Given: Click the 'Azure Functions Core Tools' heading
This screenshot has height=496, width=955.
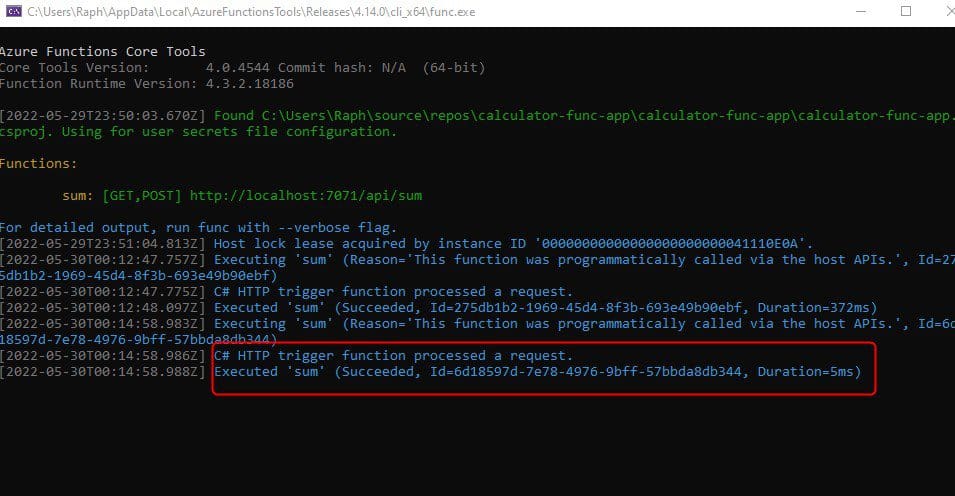Looking at the screenshot, I should pos(102,52).
